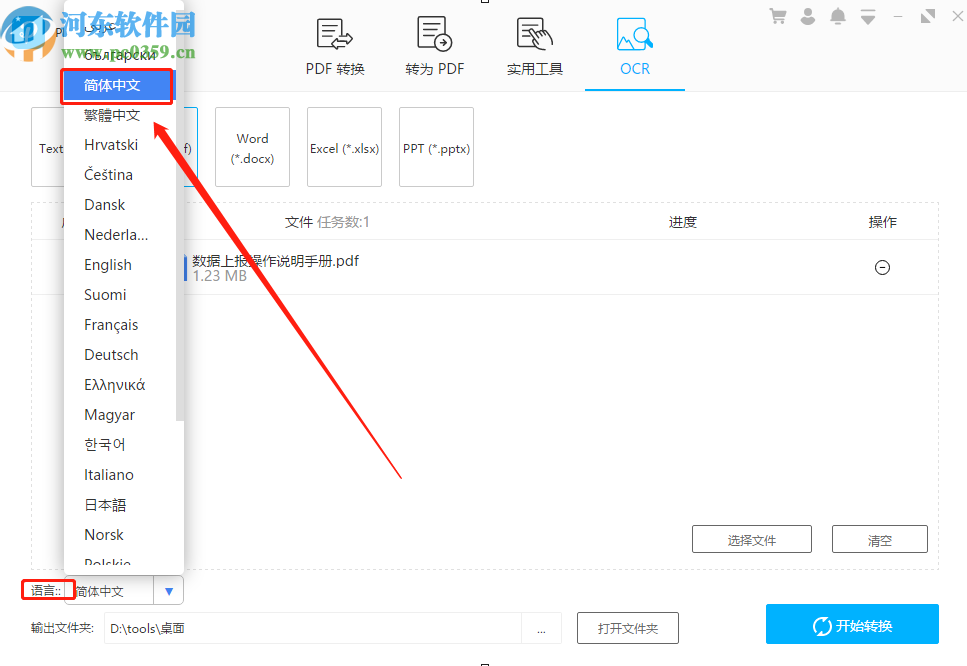Click the 进度 column header

683,222
